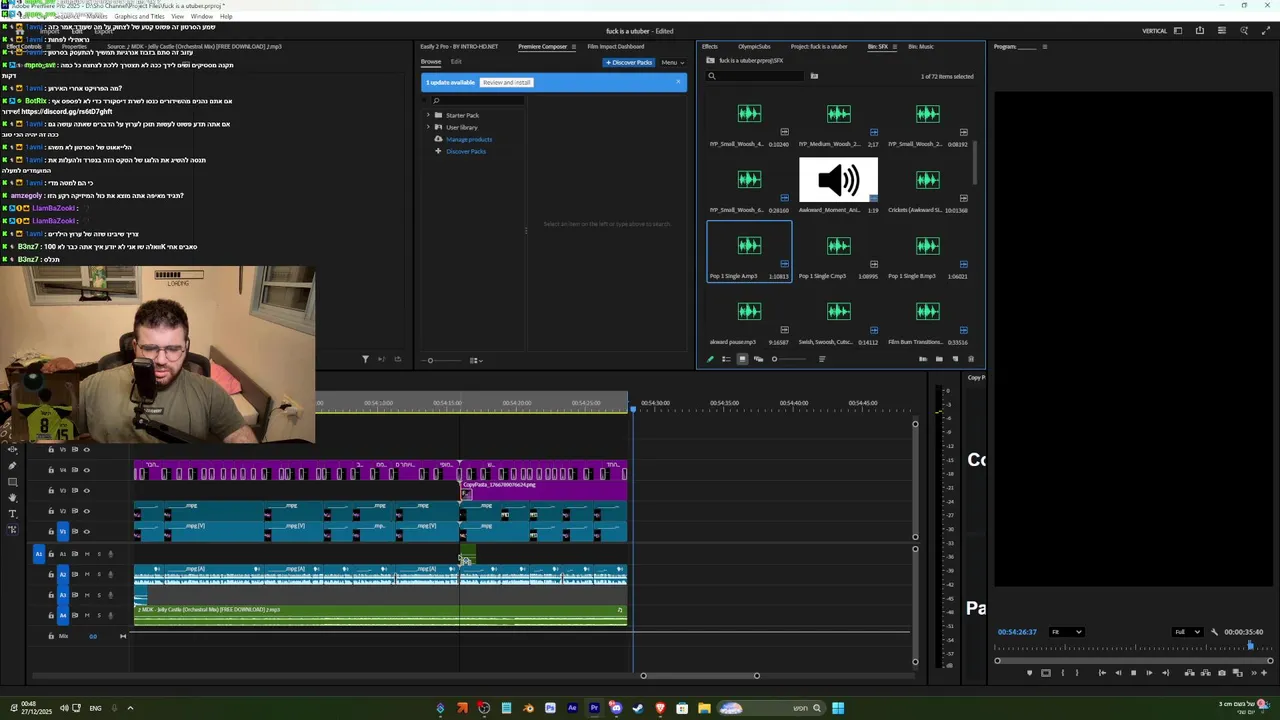1280x720 pixels.
Task: Open sort icons menu in SFX bin
Action: click(822, 359)
